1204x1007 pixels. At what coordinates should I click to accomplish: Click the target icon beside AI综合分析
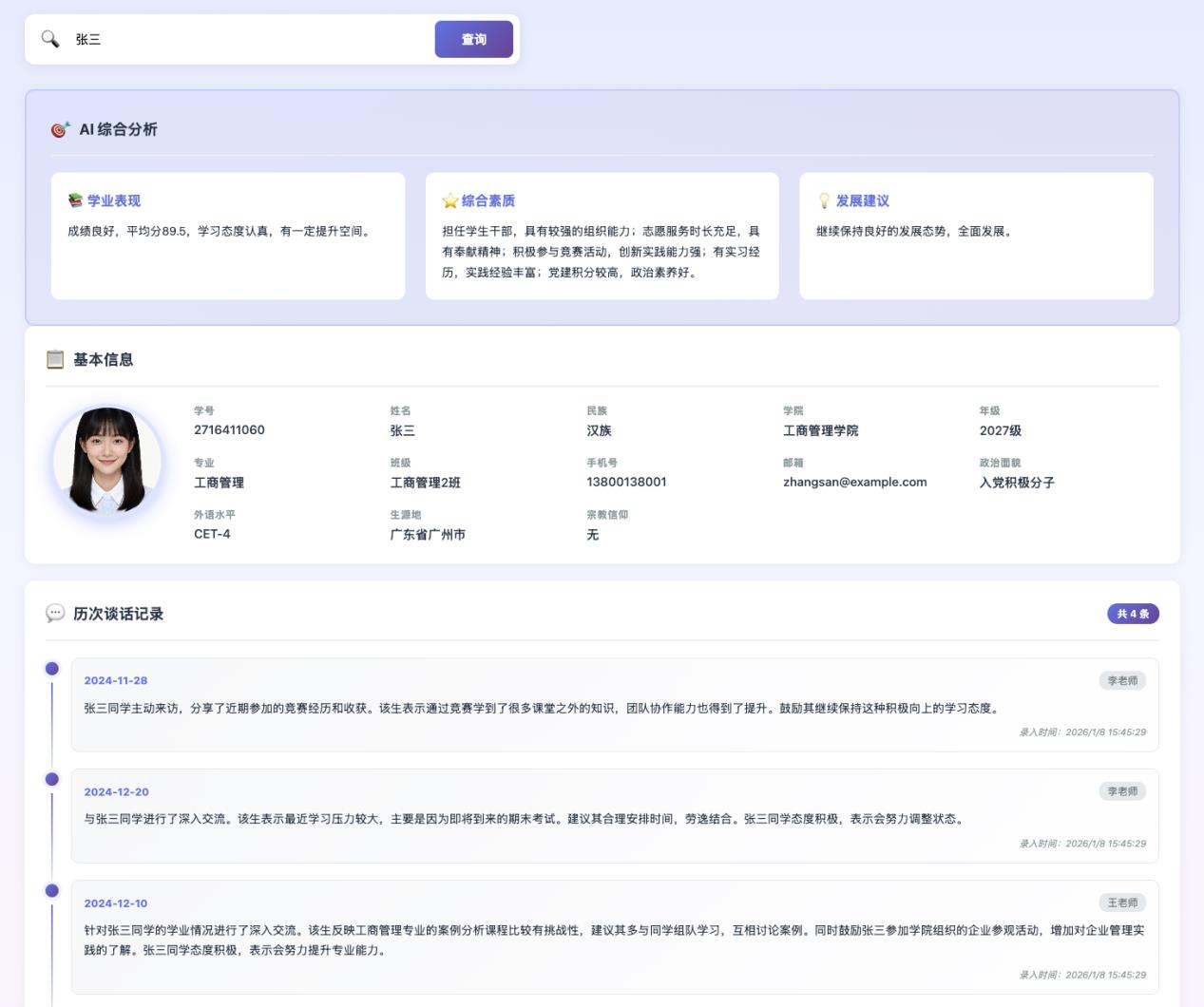point(60,130)
